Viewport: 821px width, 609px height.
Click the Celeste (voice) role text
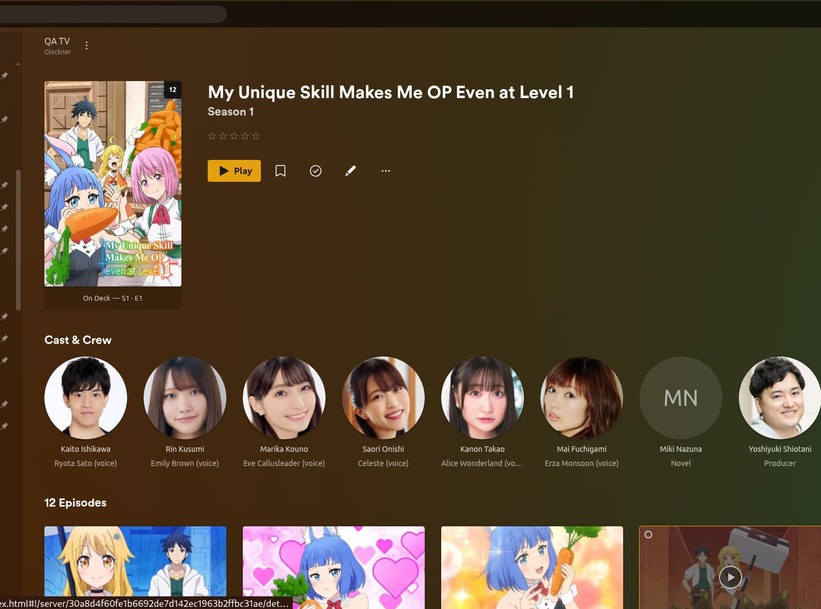coord(383,463)
